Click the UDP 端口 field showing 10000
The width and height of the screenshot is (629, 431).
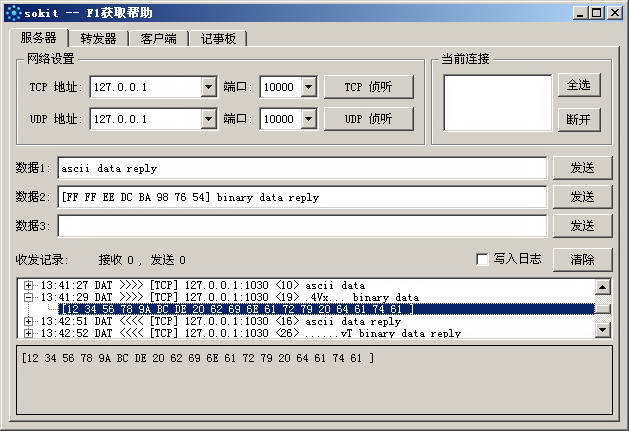[x=280, y=119]
